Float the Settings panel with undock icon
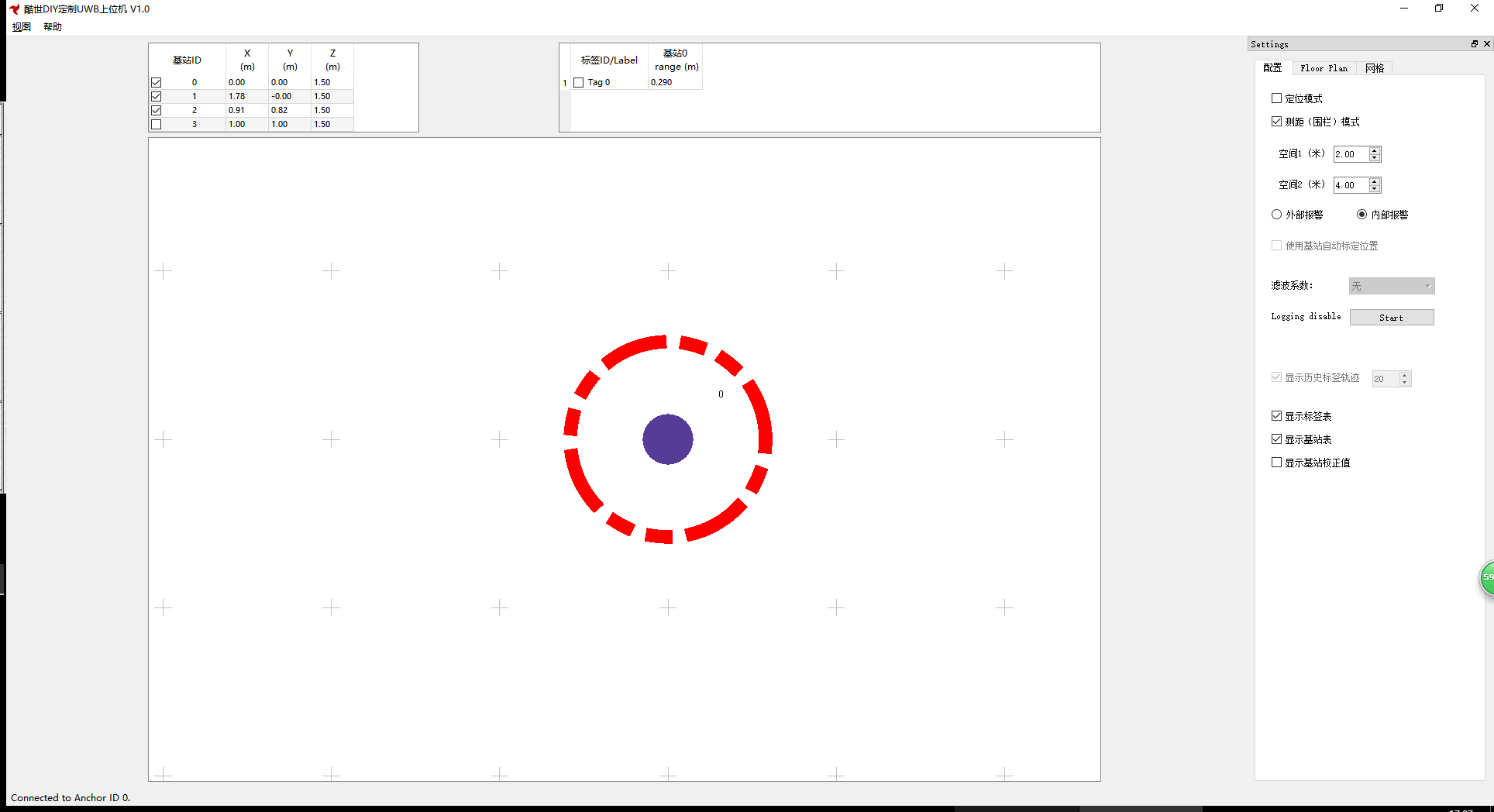This screenshot has width=1494, height=812. [1475, 44]
